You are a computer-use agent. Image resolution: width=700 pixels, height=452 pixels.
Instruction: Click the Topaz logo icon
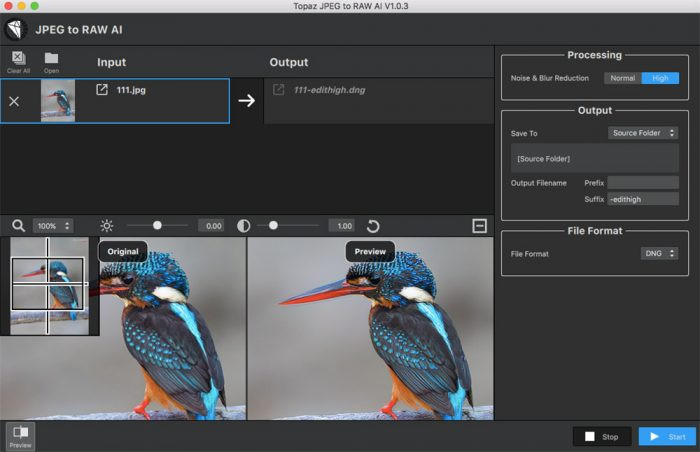(x=16, y=29)
